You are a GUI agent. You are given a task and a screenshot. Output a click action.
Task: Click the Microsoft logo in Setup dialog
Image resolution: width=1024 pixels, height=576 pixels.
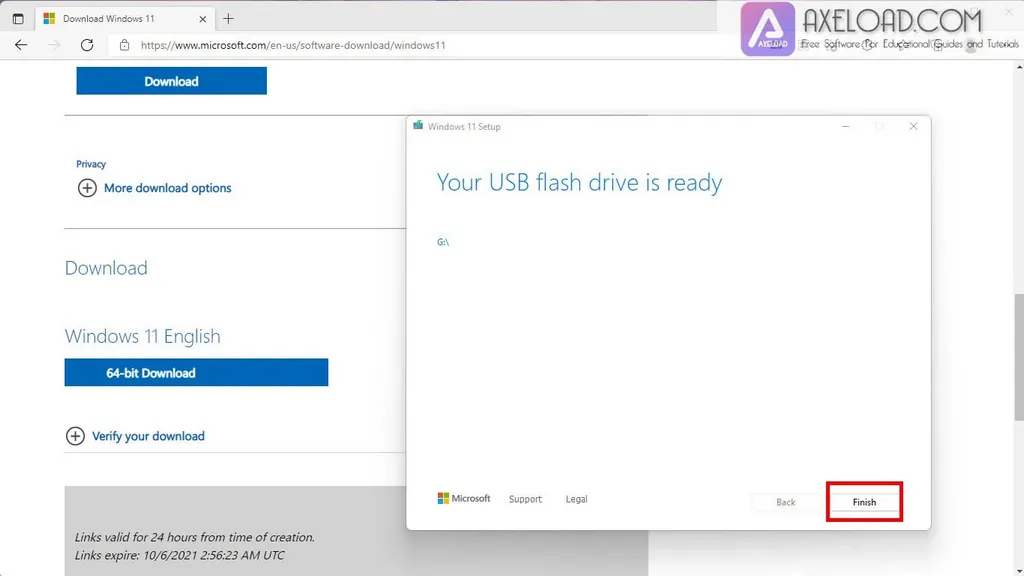[464, 498]
